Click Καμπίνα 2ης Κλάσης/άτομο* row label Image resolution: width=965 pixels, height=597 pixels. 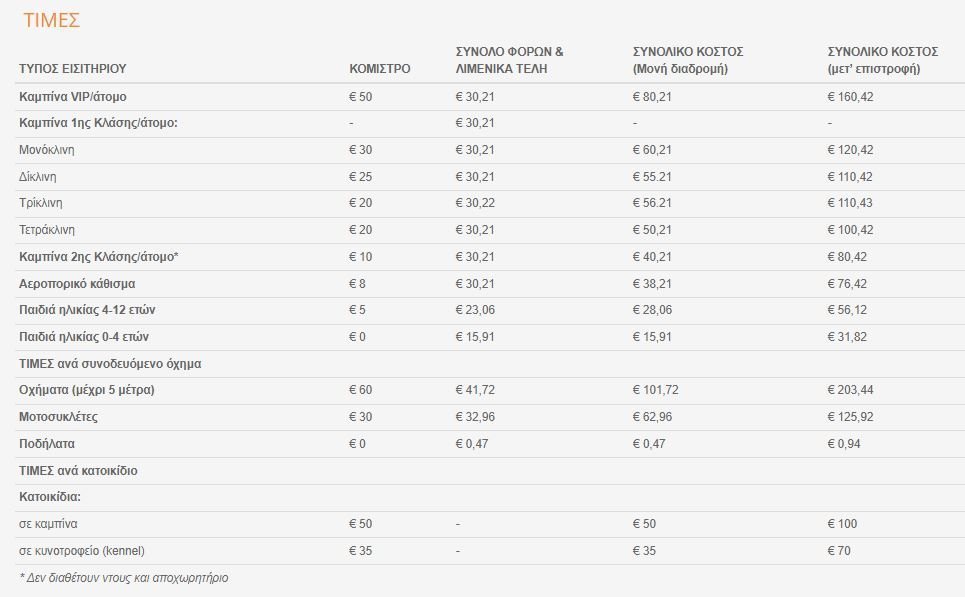(x=98, y=257)
